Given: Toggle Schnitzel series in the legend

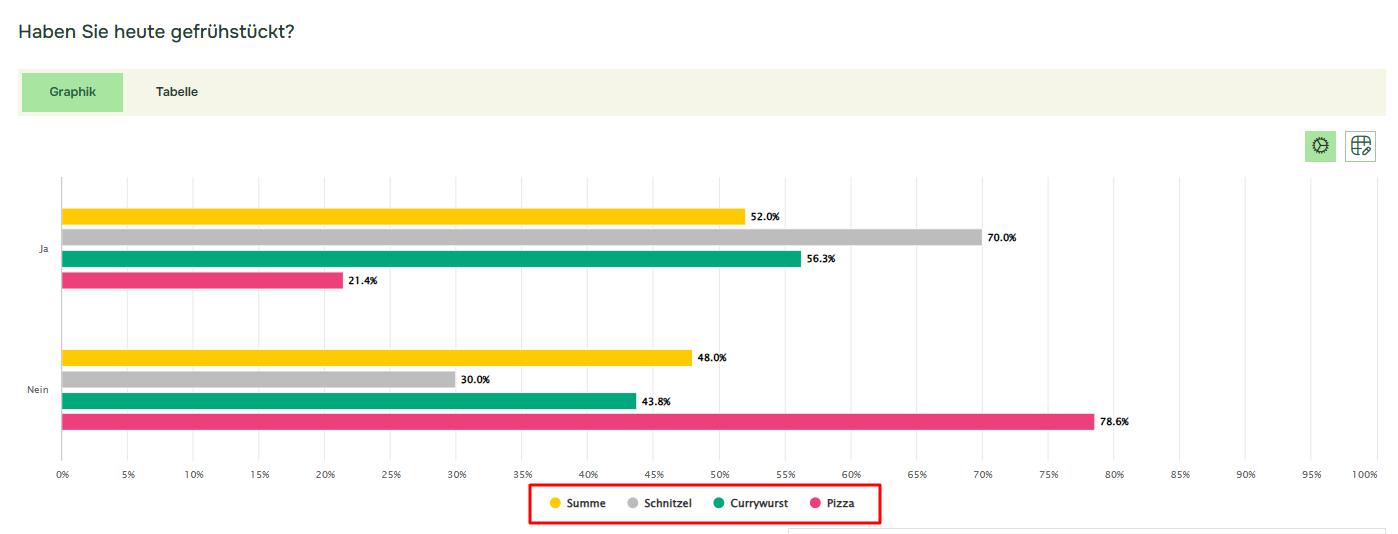Looking at the screenshot, I should tap(659, 503).
